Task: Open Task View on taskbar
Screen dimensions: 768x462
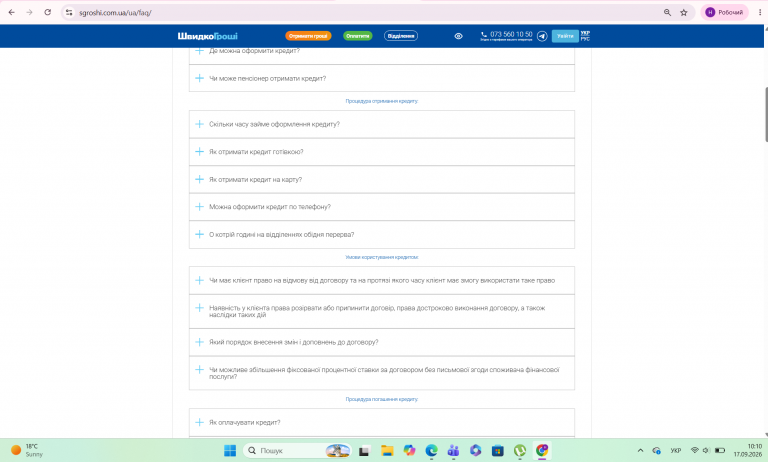Action: coord(364,451)
